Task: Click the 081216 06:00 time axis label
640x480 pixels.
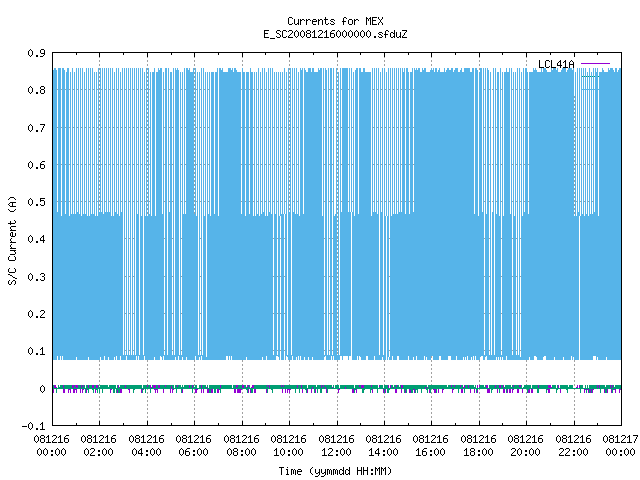Action: [x=193, y=446]
